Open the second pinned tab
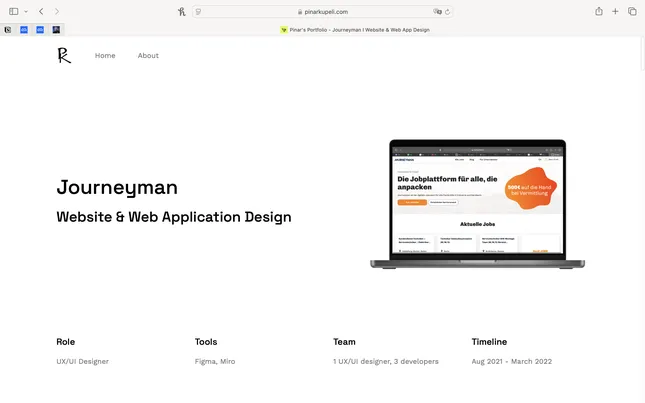The width and height of the screenshot is (645, 403). (x=24, y=30)
